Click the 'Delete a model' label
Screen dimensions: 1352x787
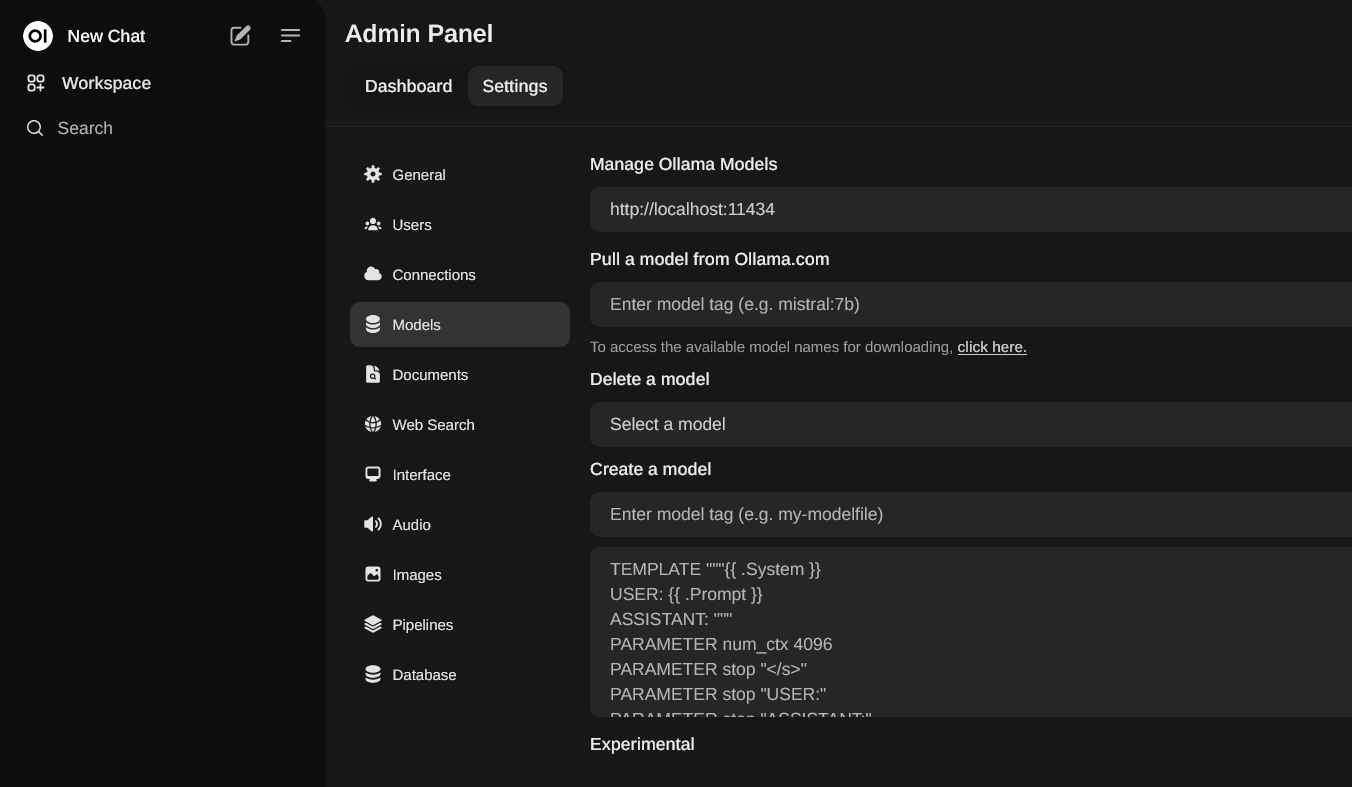(x=649, y=379)
